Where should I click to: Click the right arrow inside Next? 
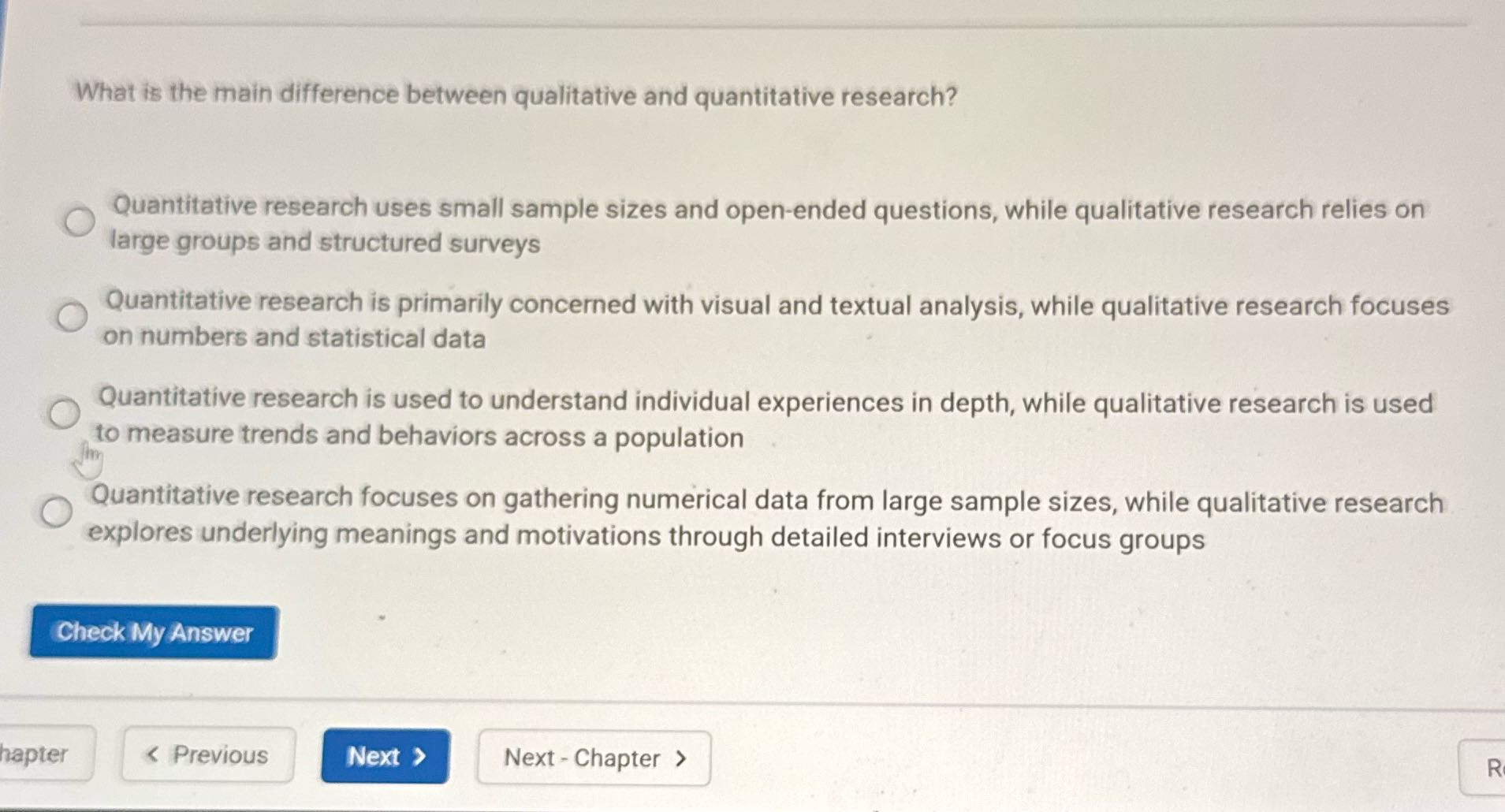[x=419, y=757]
